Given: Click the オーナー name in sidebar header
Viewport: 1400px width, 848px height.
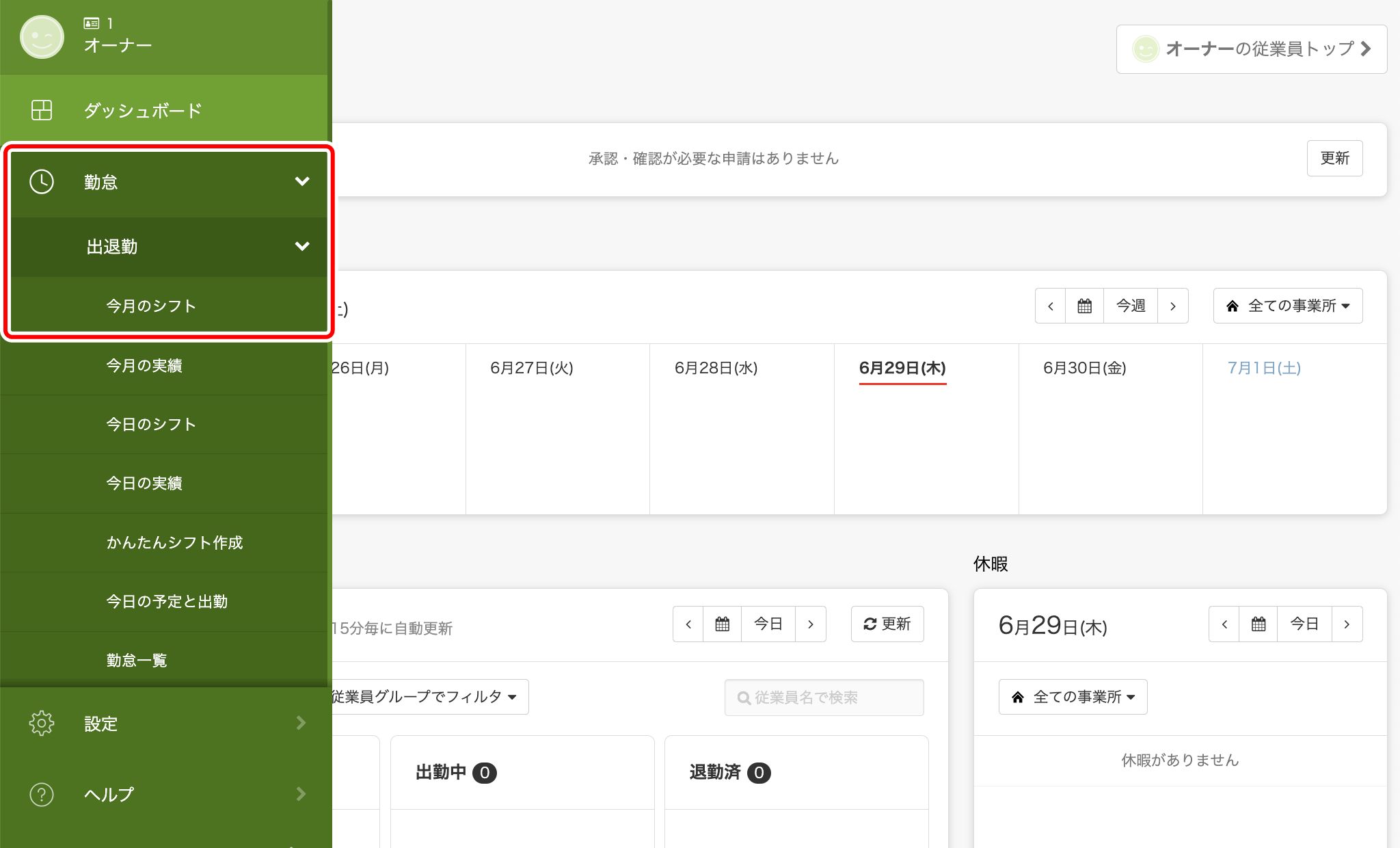Looking at the screenshot, I should (118, 46).
